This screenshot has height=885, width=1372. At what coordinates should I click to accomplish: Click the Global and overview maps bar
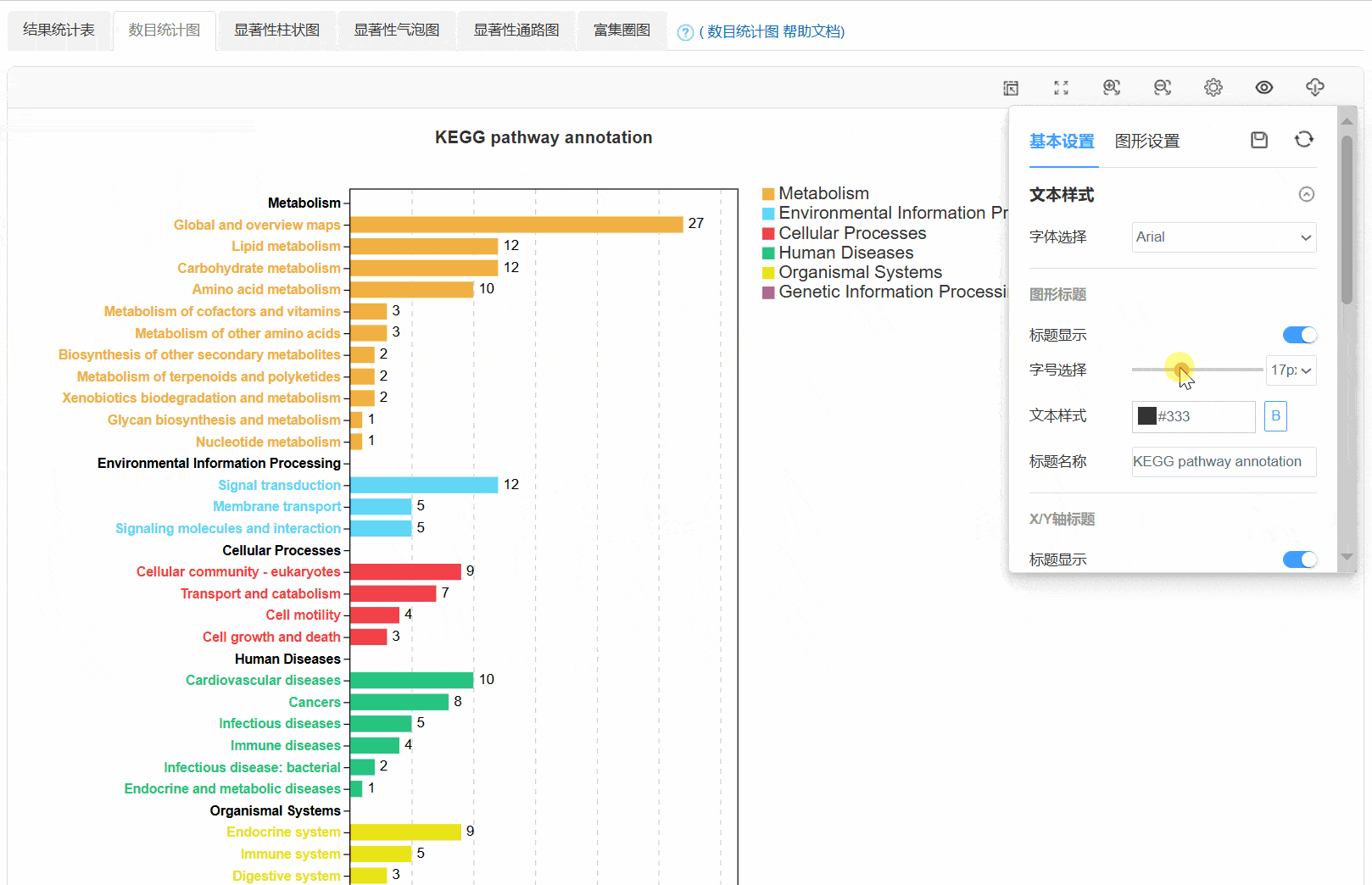tap(516, 225)
